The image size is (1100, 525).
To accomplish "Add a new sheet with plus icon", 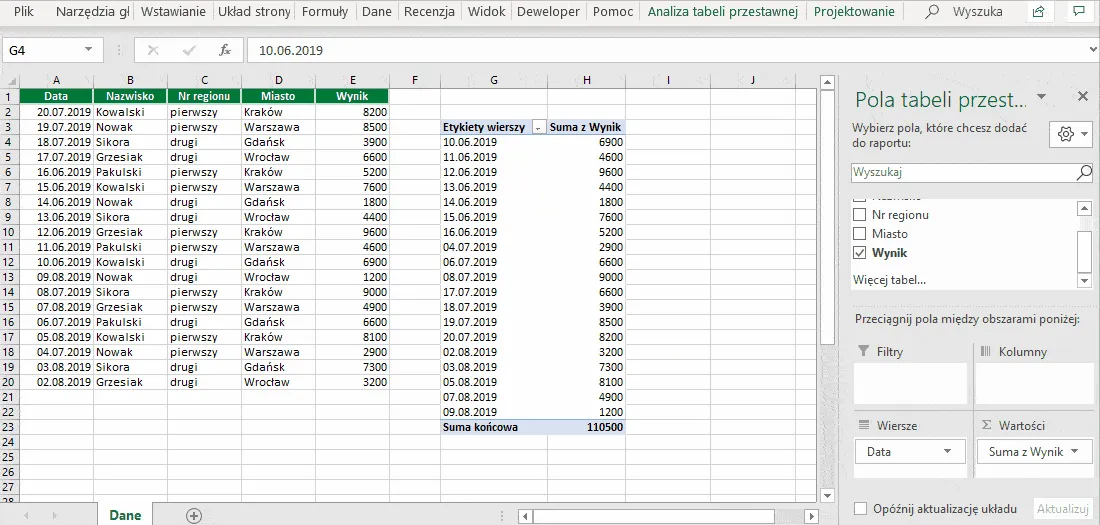I will click(194, 515).
